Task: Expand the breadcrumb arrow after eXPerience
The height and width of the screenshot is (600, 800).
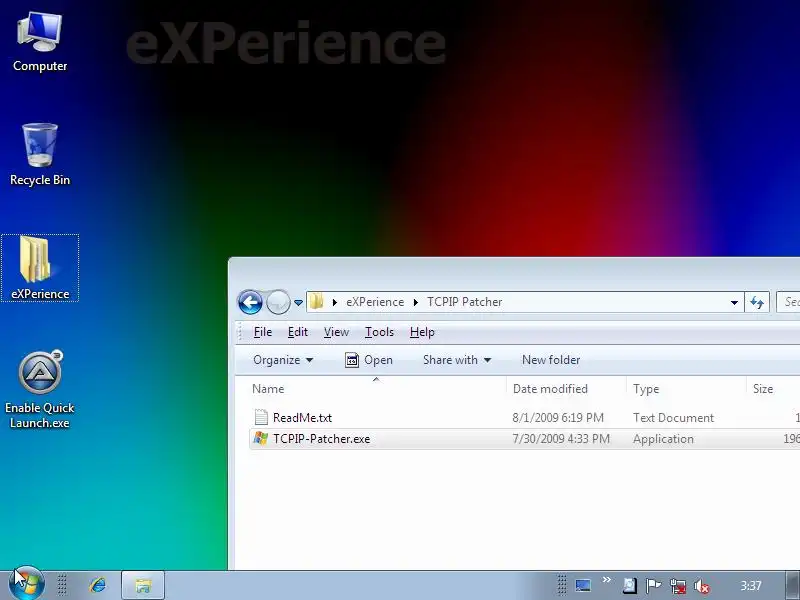Action: (416, 302)
